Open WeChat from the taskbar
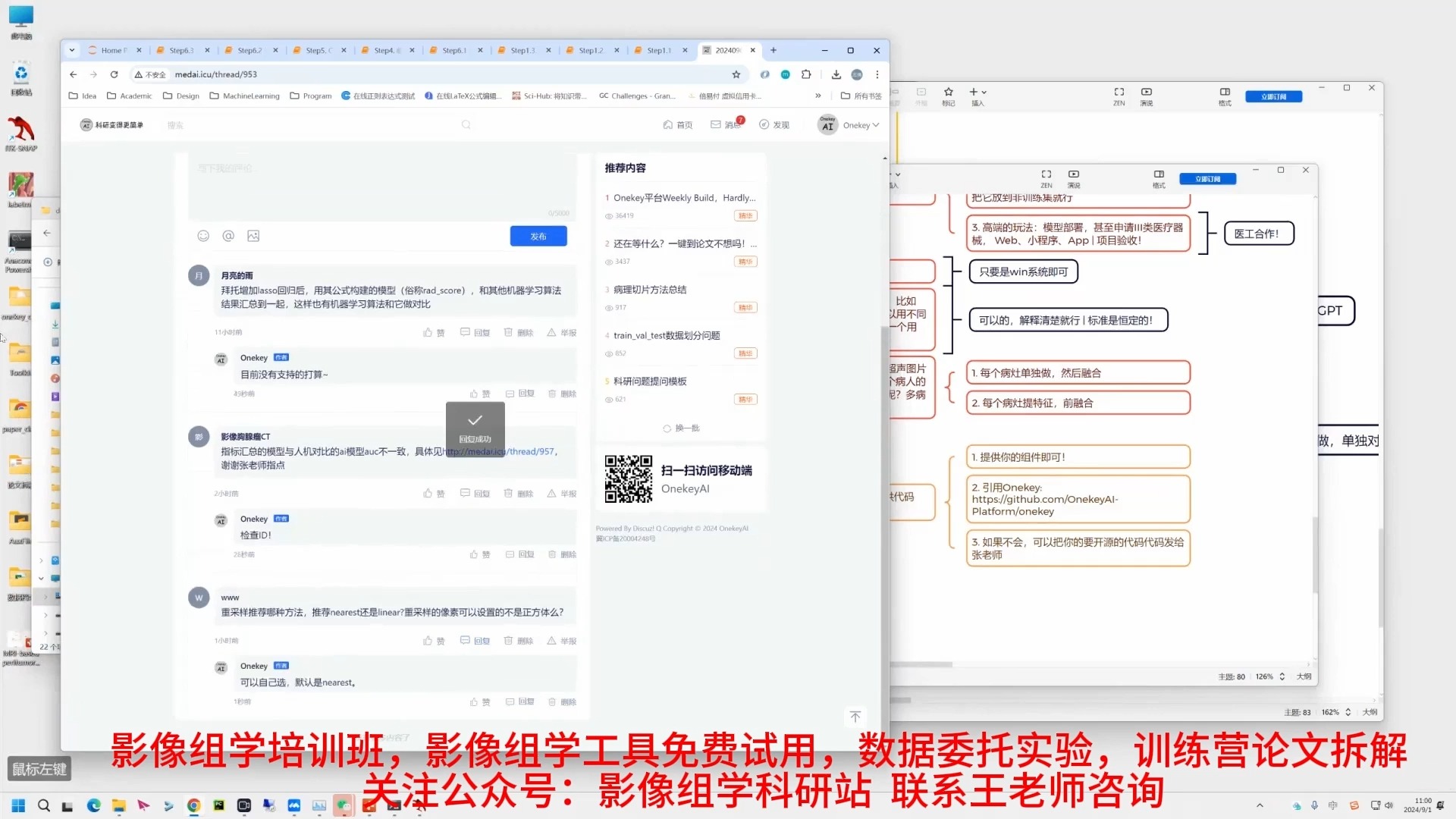Screen dimensions: 1456x819 point(344,805)
